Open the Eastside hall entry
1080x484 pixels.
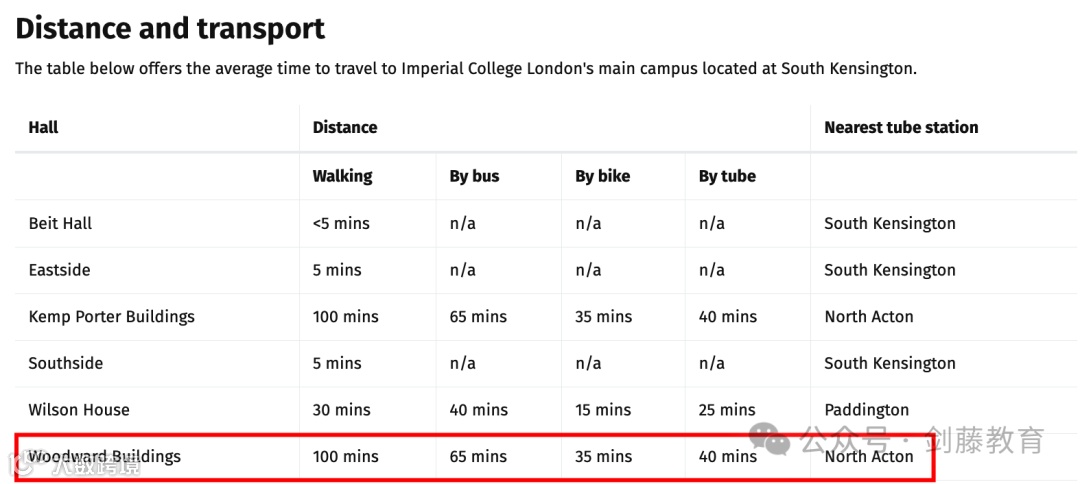[x=59, y=270]
